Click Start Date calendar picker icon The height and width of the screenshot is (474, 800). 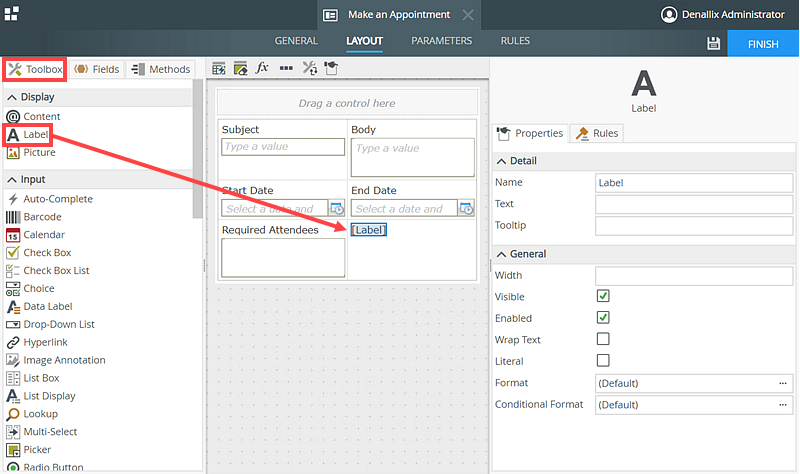(x=337, y=208)
